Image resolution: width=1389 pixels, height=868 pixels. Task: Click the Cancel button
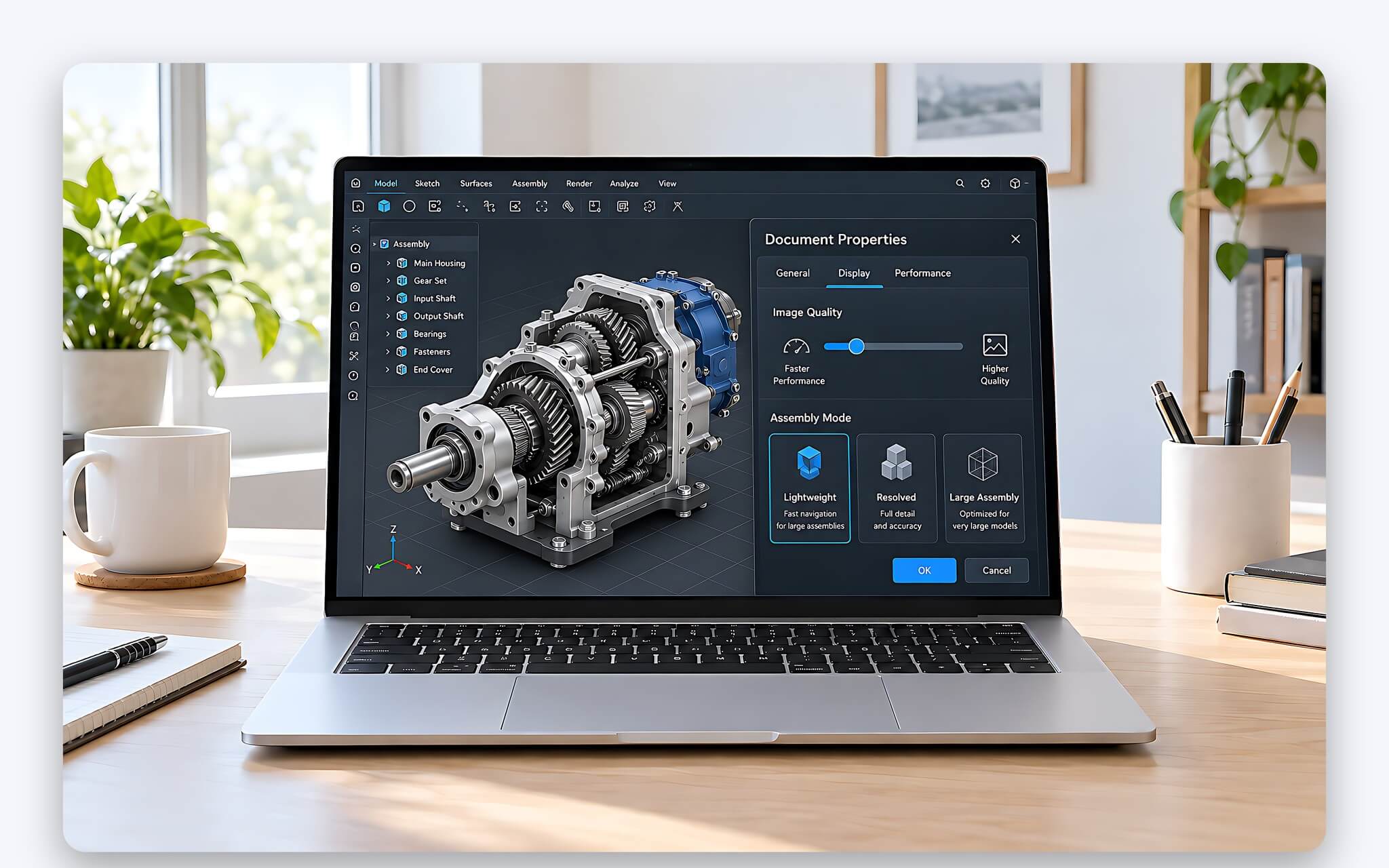(996, 570)
